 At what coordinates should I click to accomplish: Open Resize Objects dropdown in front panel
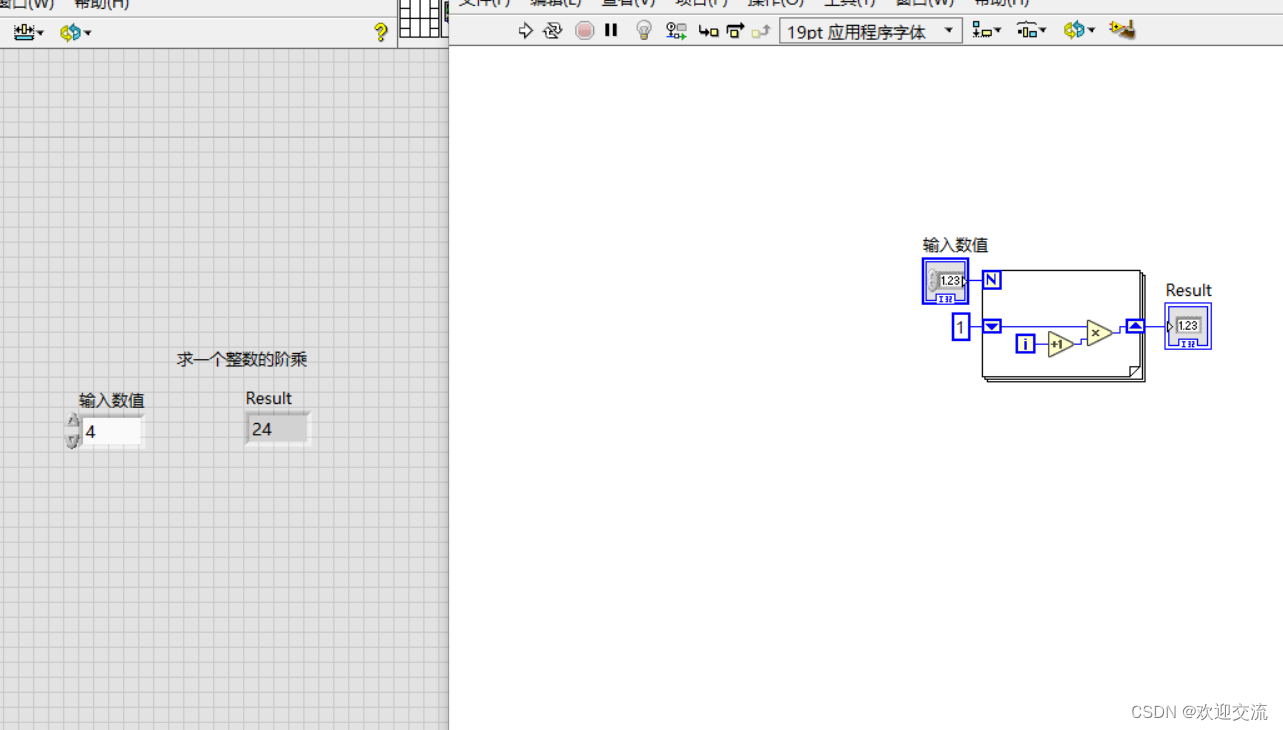[x=28, y=33]
